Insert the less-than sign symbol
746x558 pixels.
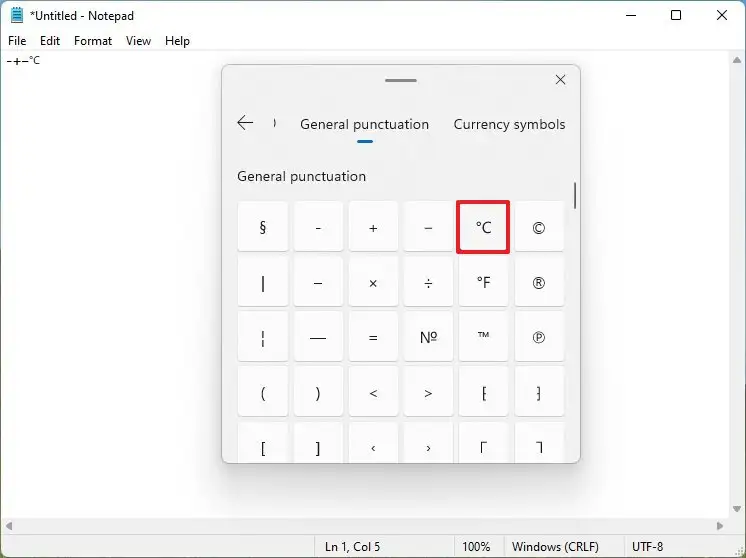coord(373,392)
